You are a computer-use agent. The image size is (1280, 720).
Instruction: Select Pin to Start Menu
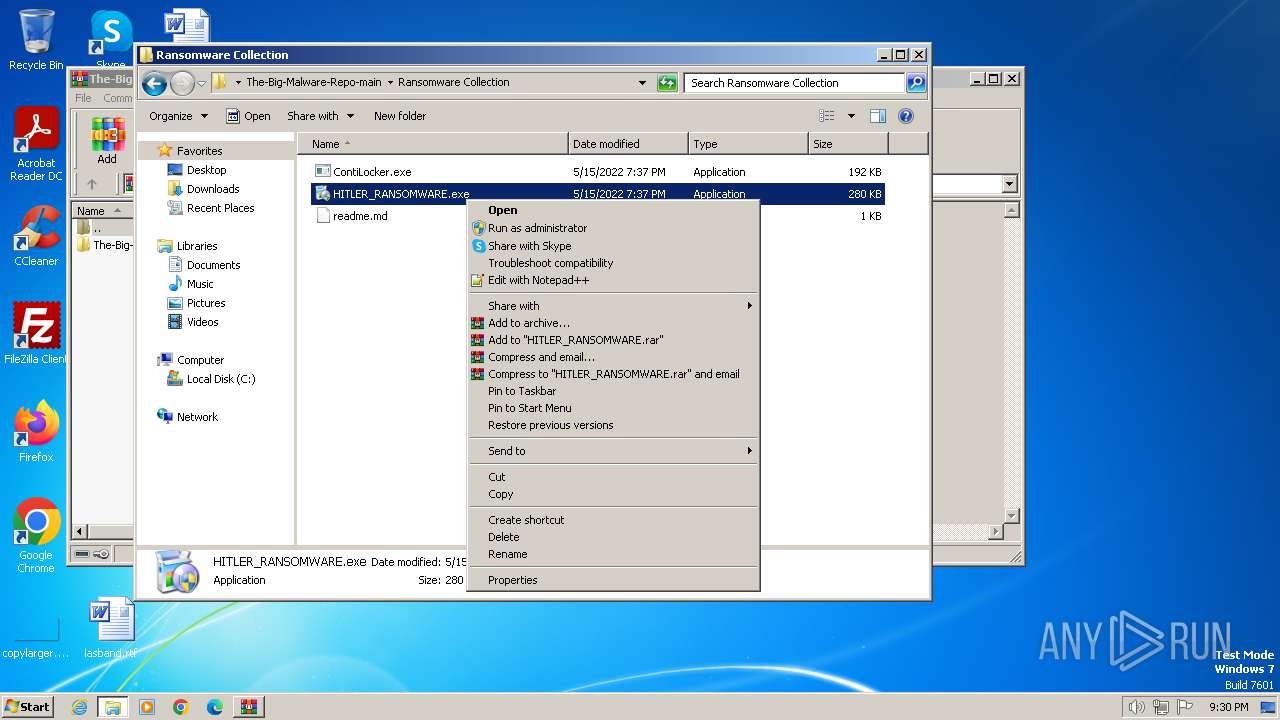coord(613,408)
